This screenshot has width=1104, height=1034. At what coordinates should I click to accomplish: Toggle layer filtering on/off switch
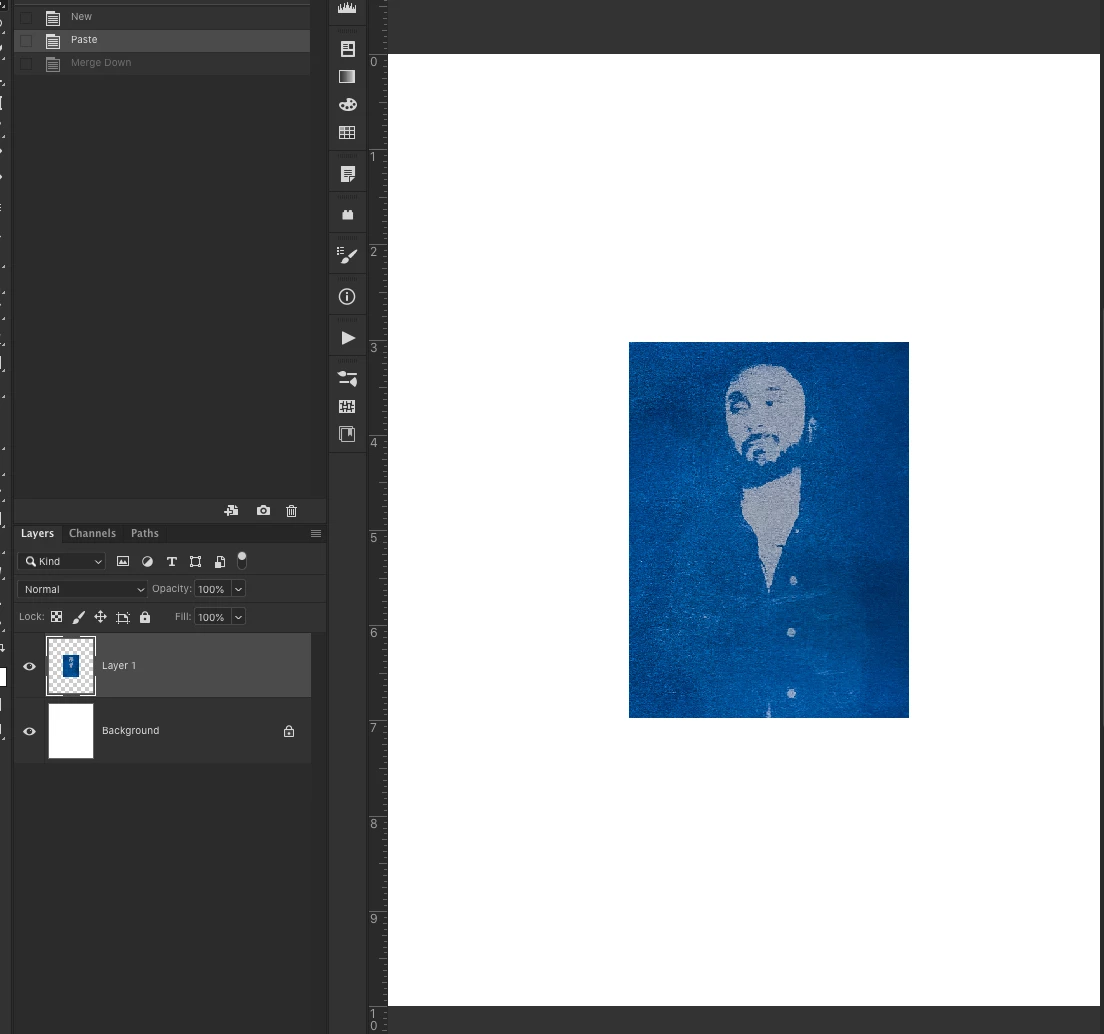pyautogui.click(x=242, y=560)
